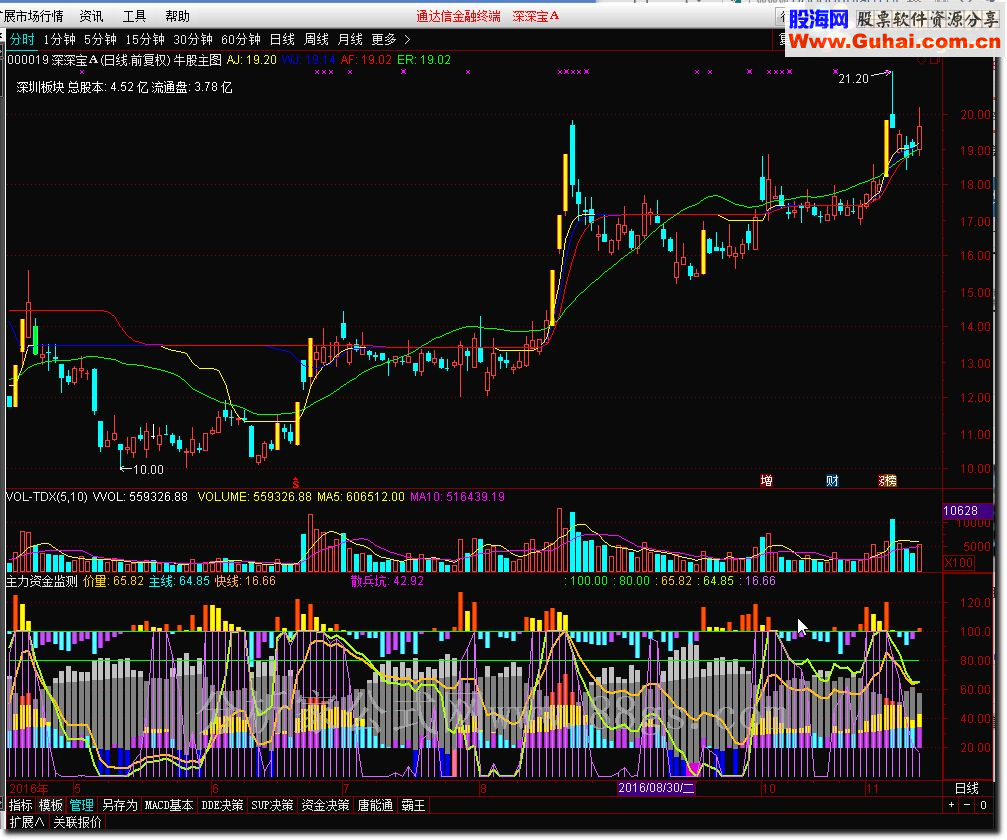The image size is (1007, 840).
Task: Click the 000019 深深宝A stock label
Action: click(53, 60)
